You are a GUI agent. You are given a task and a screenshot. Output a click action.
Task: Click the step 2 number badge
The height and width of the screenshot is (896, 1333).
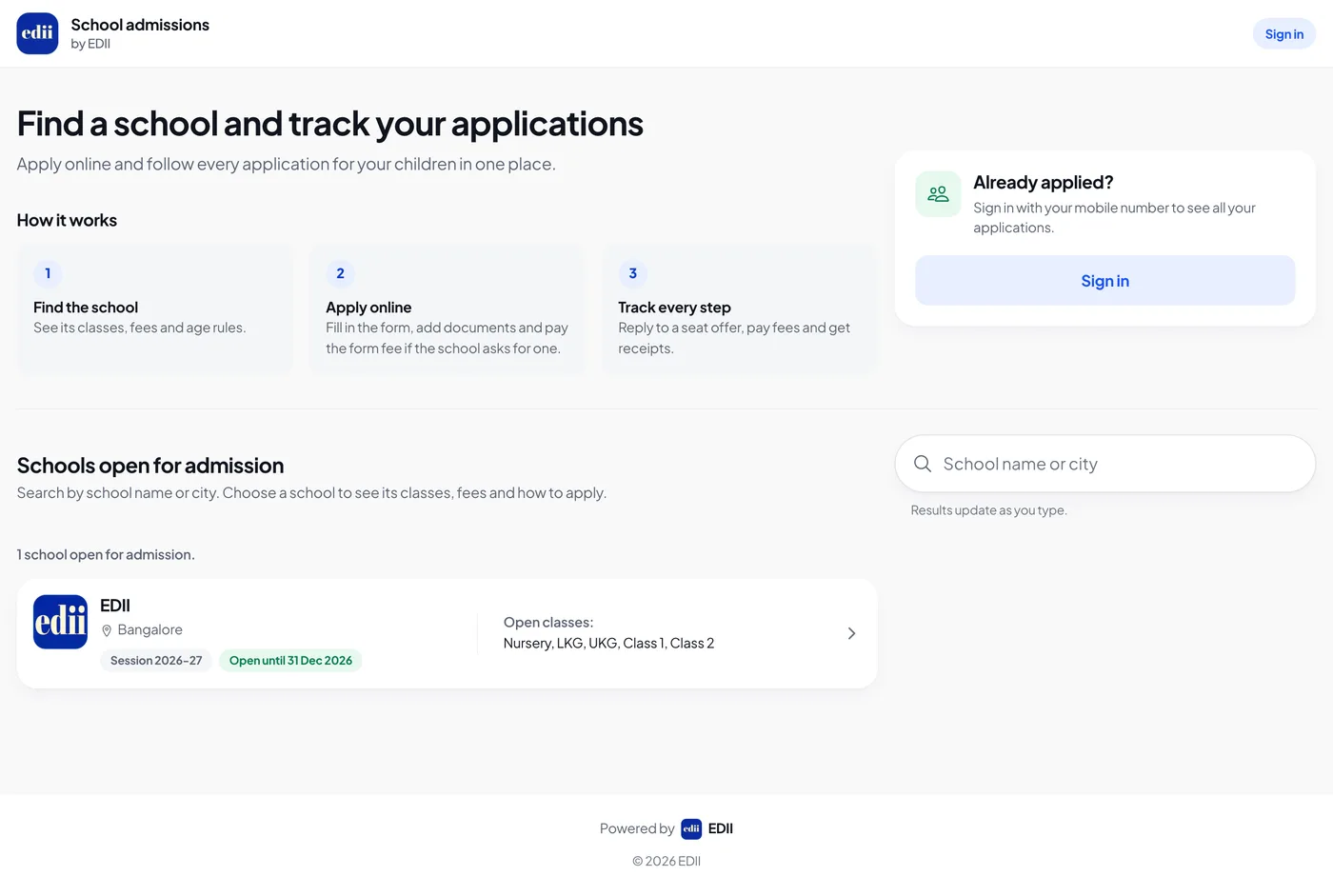click(340, 273)
